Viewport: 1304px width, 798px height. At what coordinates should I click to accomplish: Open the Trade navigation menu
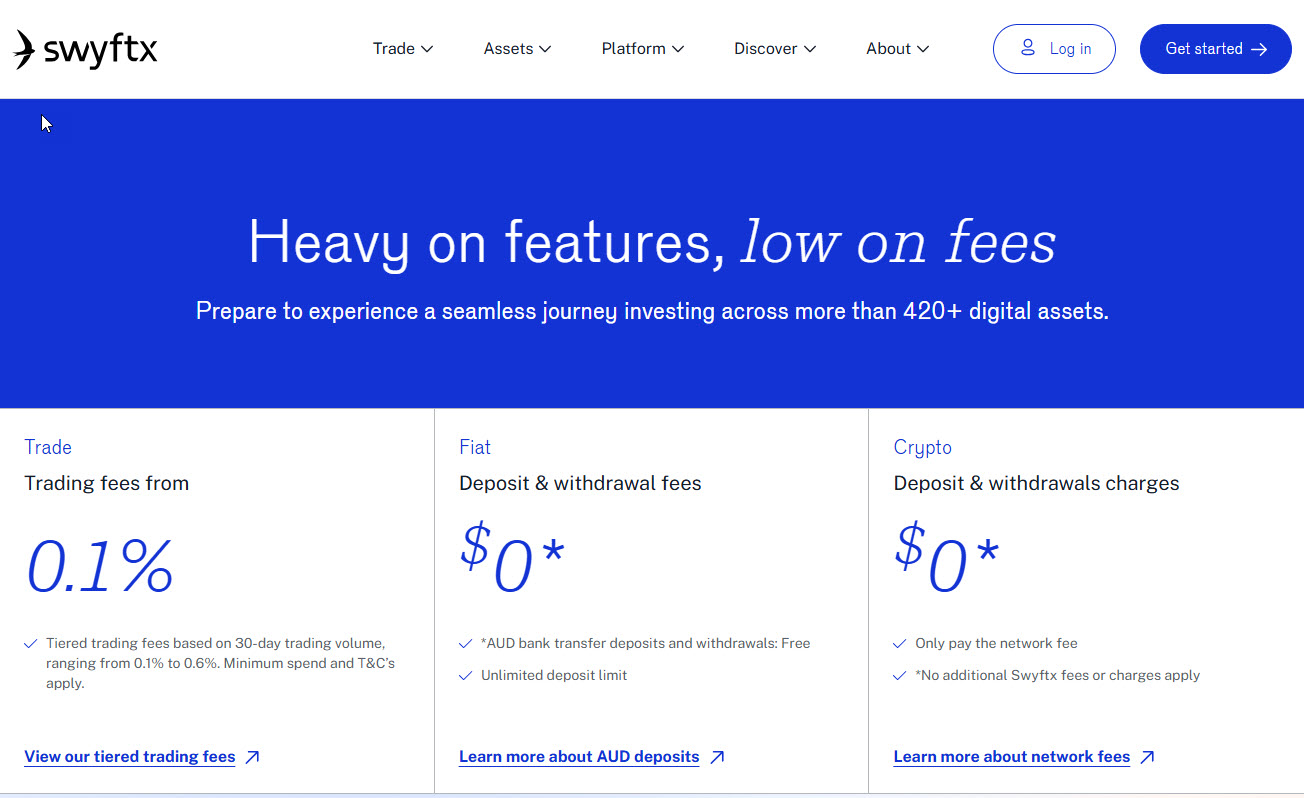[x=403, y=49]
